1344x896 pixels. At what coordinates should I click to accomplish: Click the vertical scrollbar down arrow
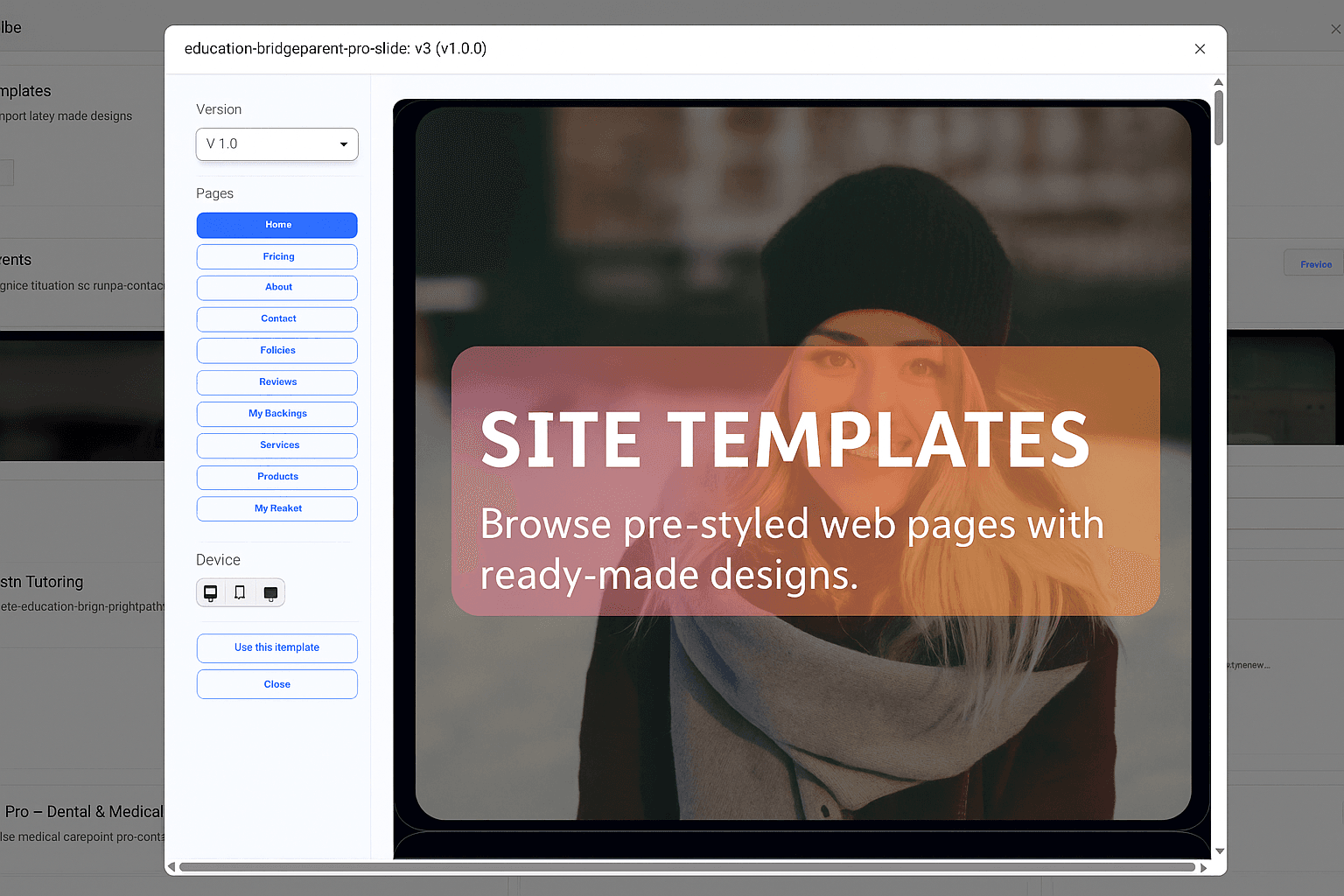click(x=1219, y=850)
